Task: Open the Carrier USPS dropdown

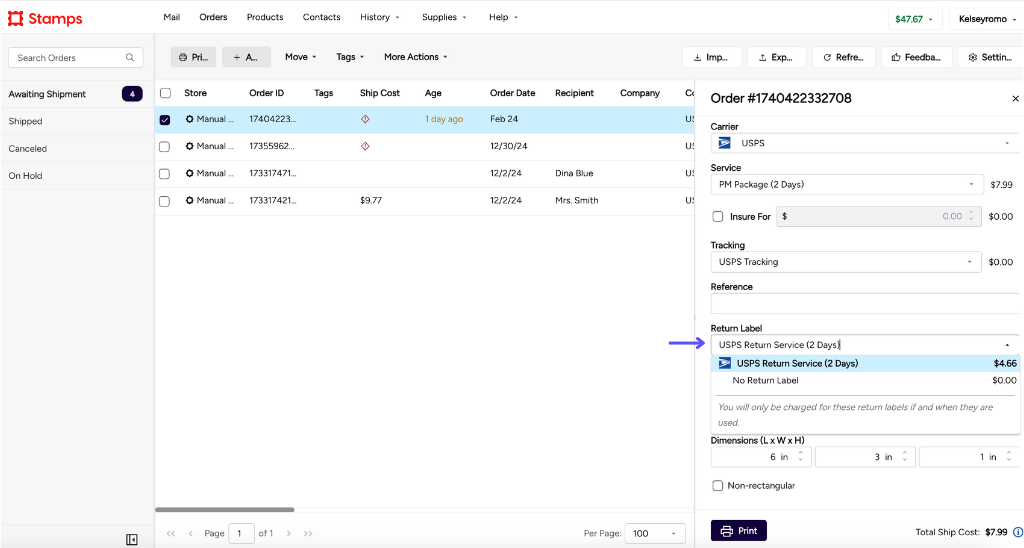Action: tap(865, 143)
